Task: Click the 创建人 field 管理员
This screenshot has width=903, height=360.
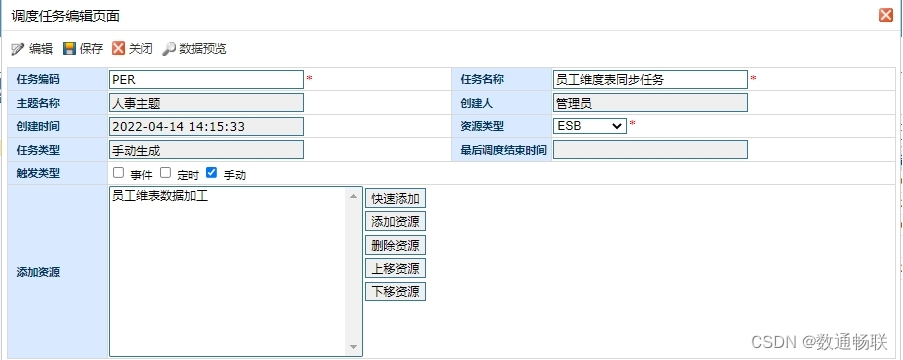Action: click(650, 103)
